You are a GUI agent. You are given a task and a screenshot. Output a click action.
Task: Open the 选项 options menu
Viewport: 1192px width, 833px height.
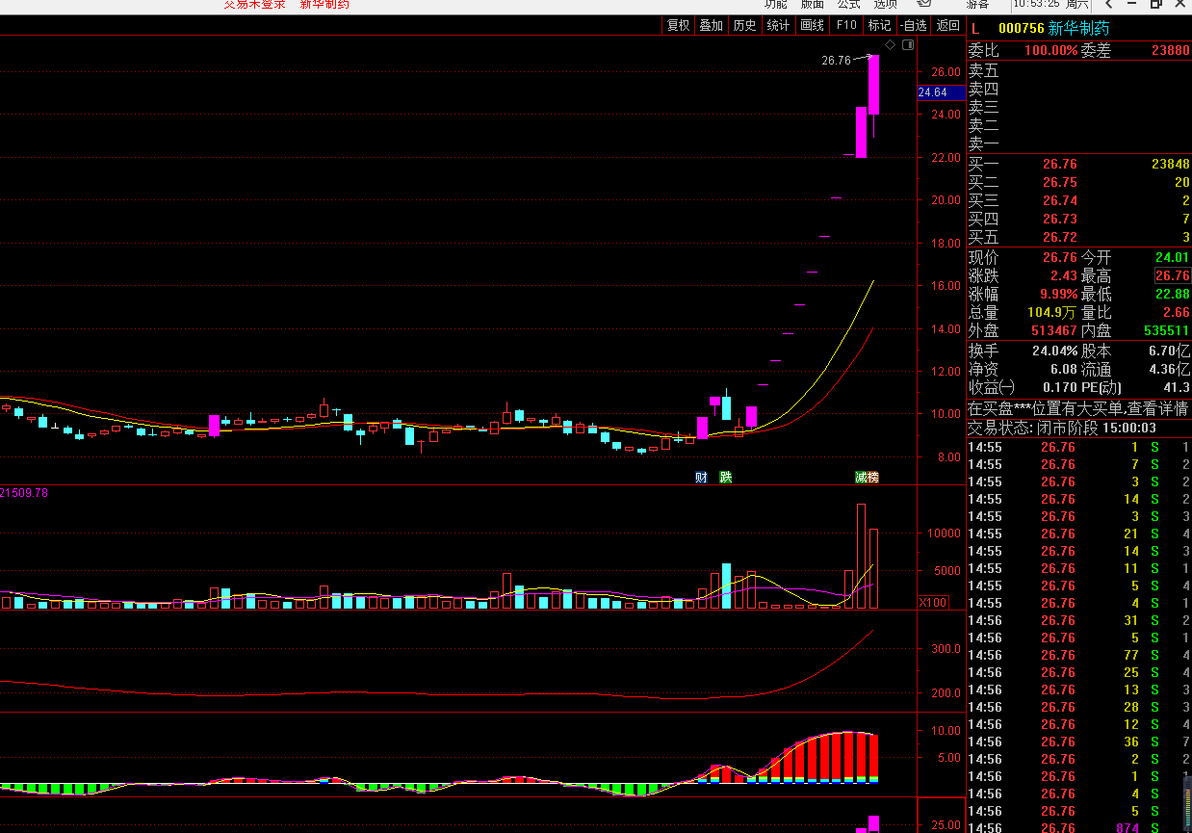[x=885, y=5]
